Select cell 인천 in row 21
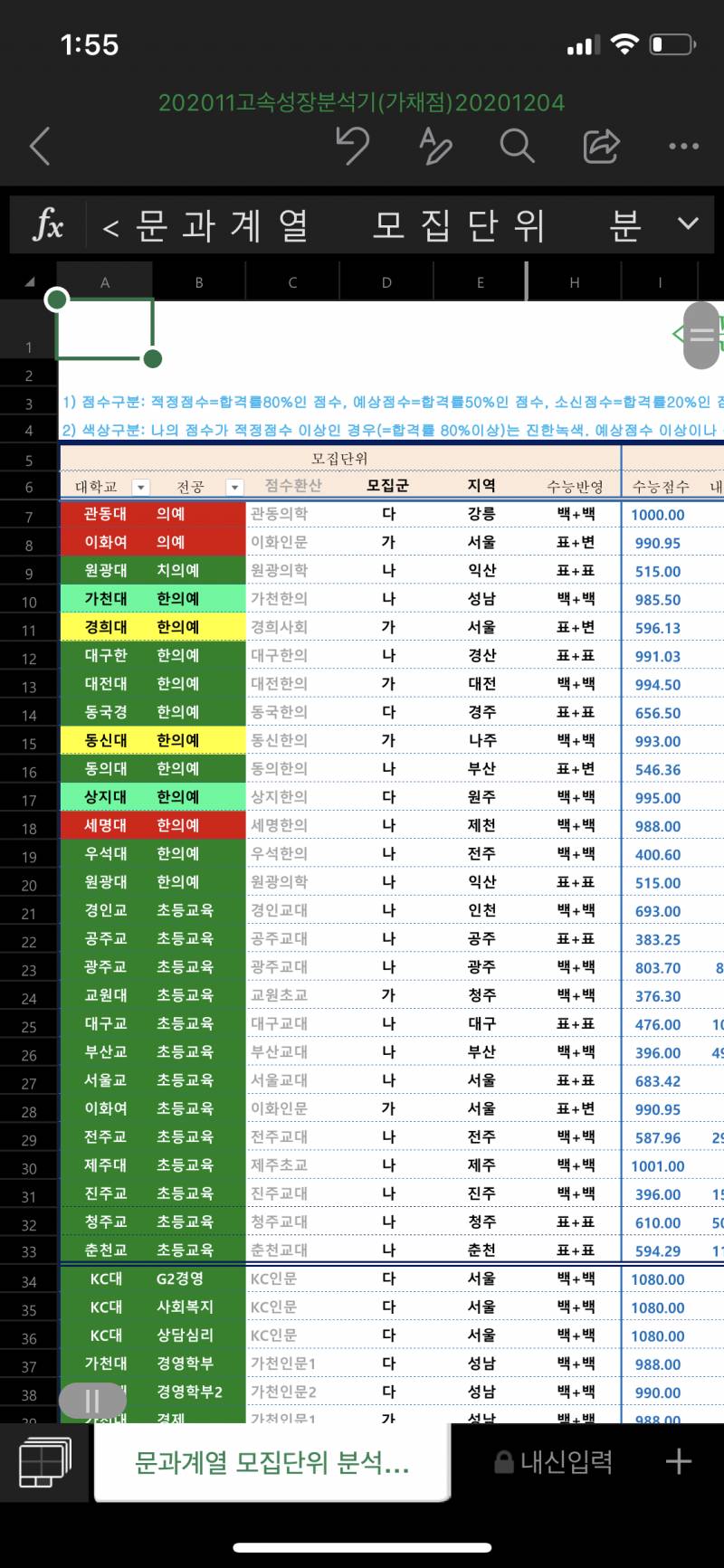Screen dimensions: 724x1568 (x=481, y=910)
